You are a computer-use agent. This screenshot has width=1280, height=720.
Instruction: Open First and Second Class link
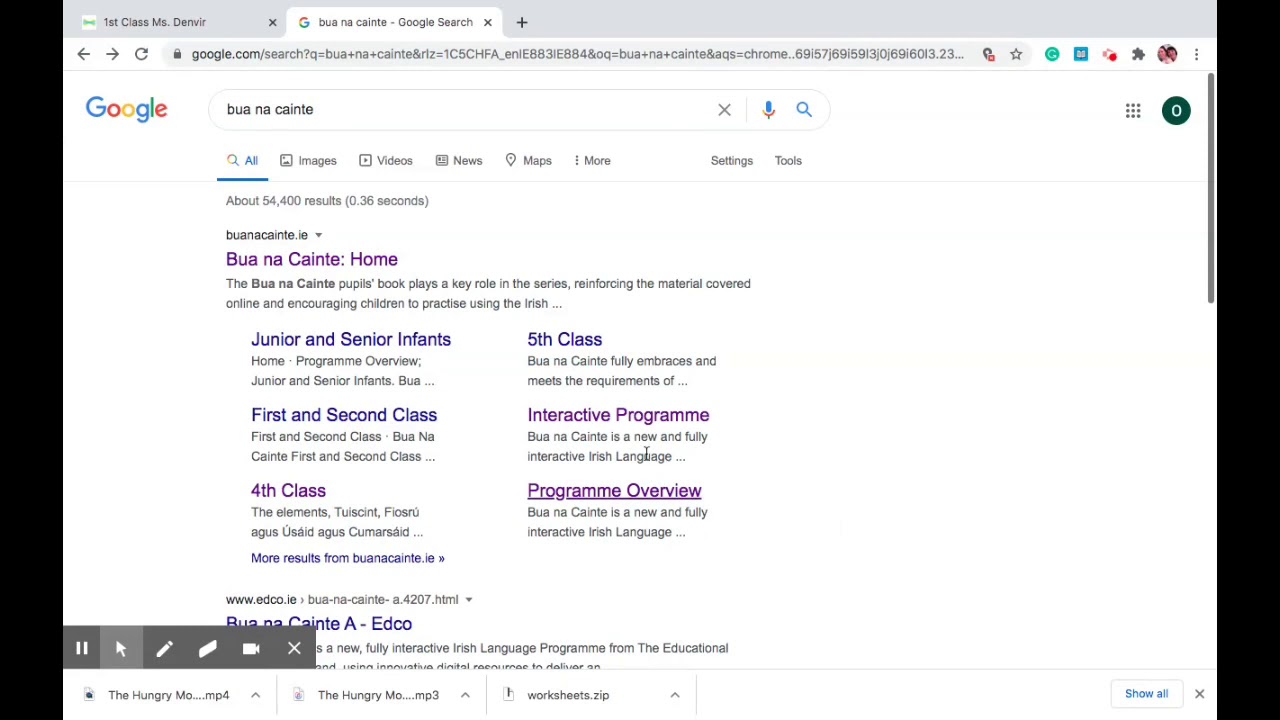click(344, 415)
